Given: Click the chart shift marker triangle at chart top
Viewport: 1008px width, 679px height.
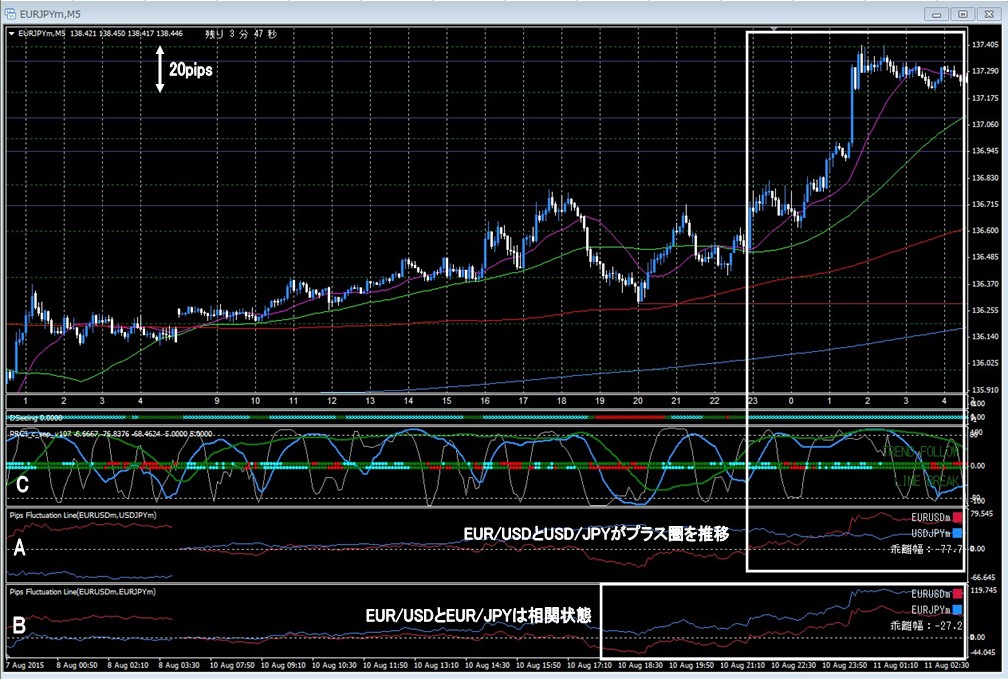Looking at the screenshot, I should pos(774,29).
